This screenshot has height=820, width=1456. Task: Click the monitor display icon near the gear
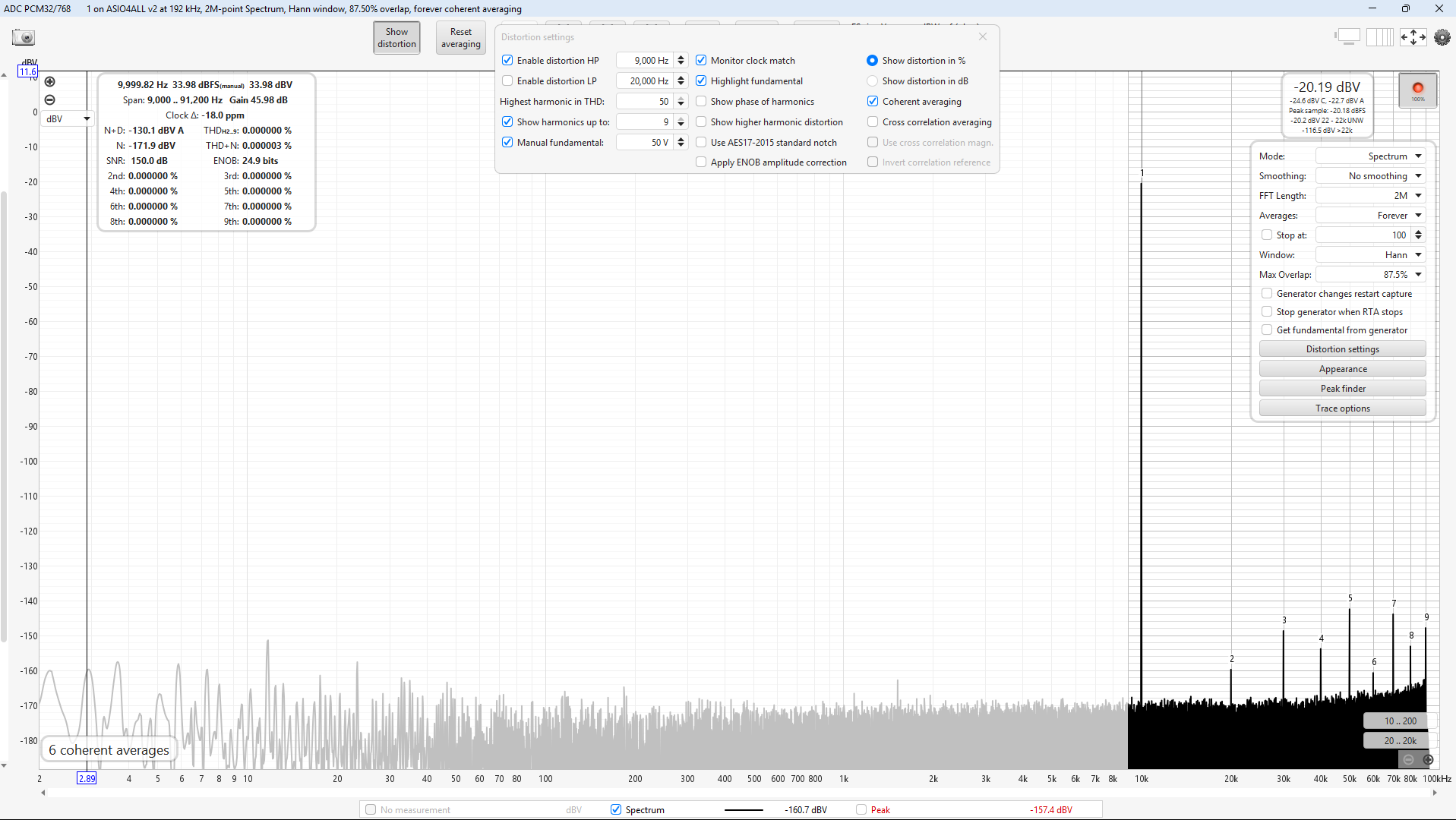point(1349,35)
